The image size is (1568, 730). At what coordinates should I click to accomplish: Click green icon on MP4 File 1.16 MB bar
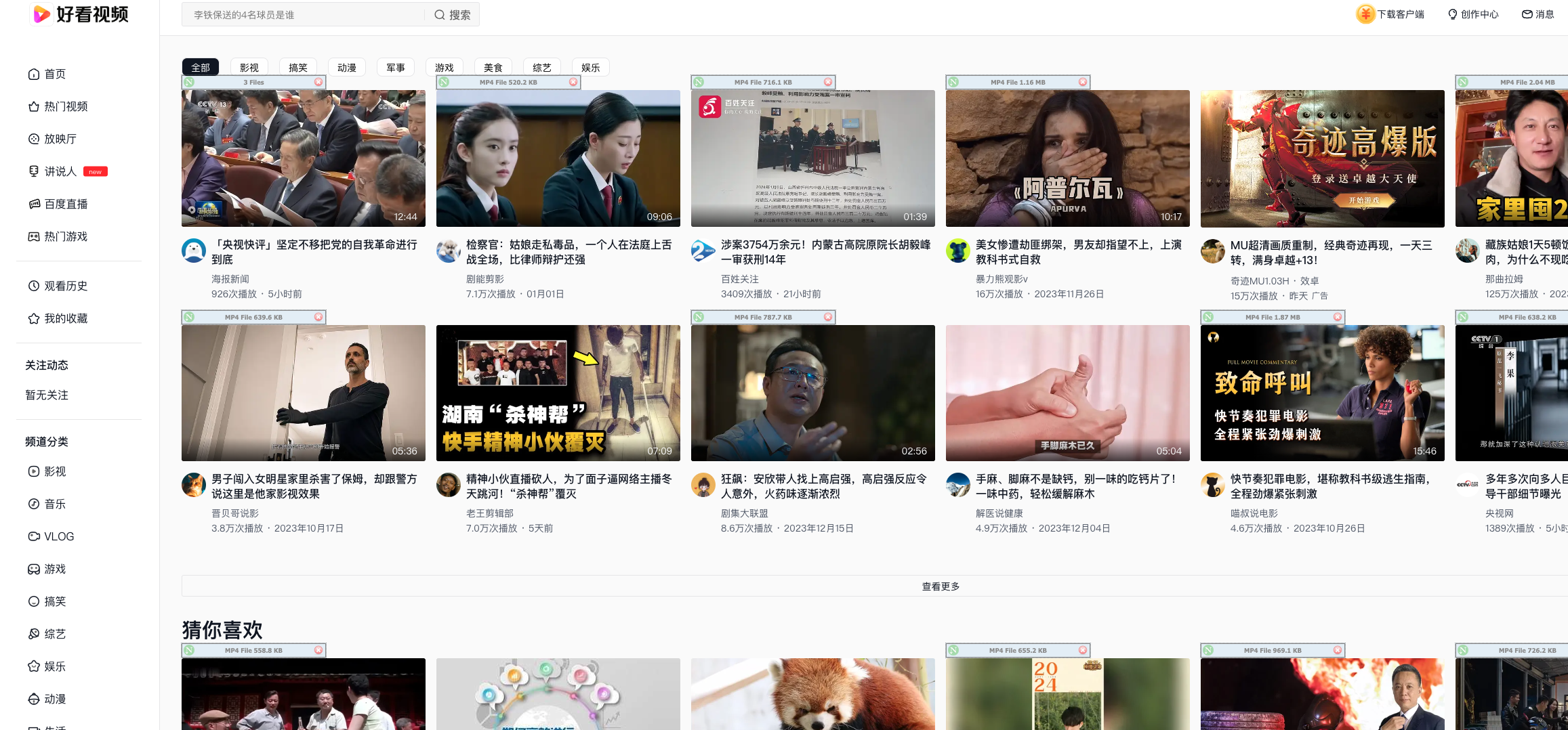pos(953,82)
